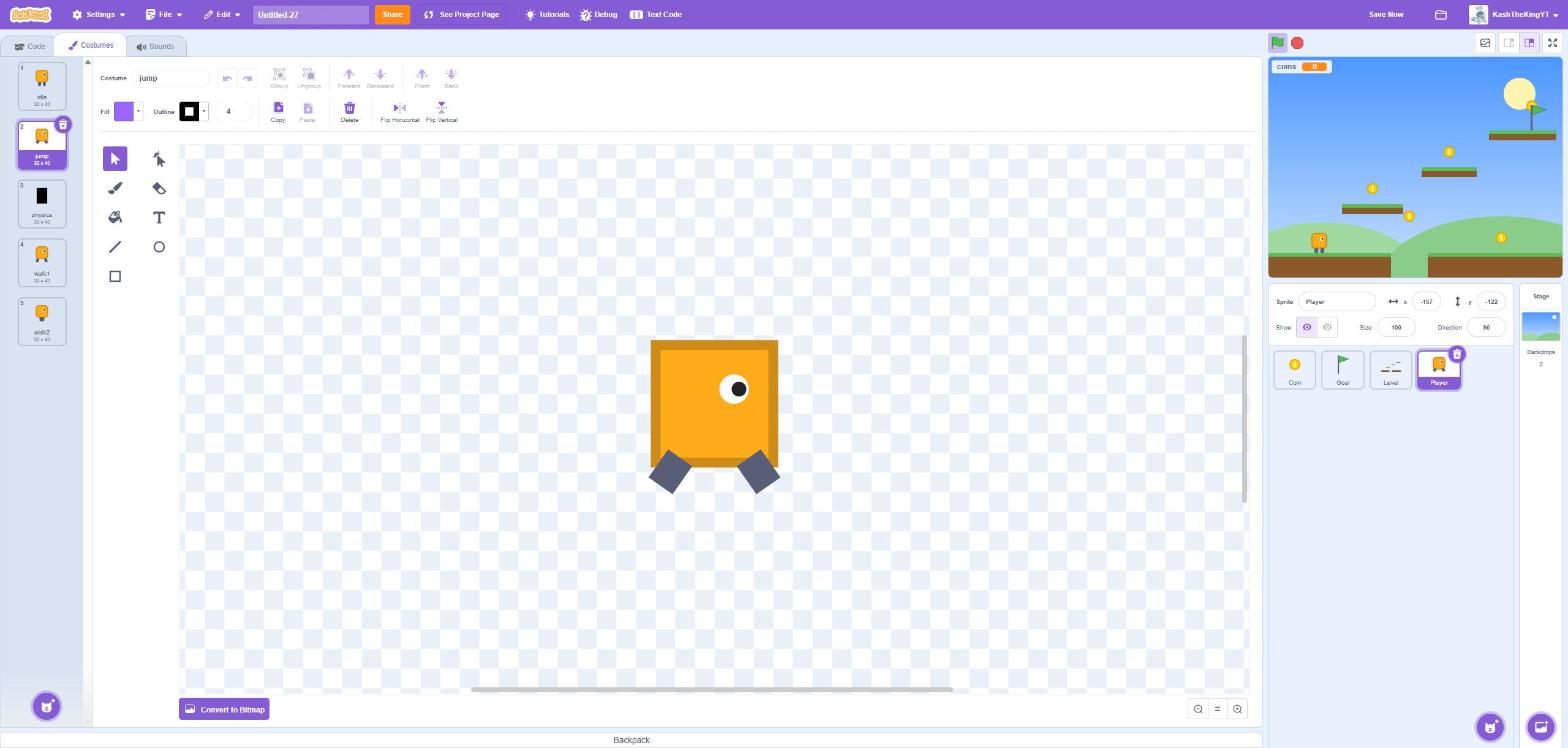Click the Ungroup shapes icon
Screen dimensions: 1568x748
308,78
